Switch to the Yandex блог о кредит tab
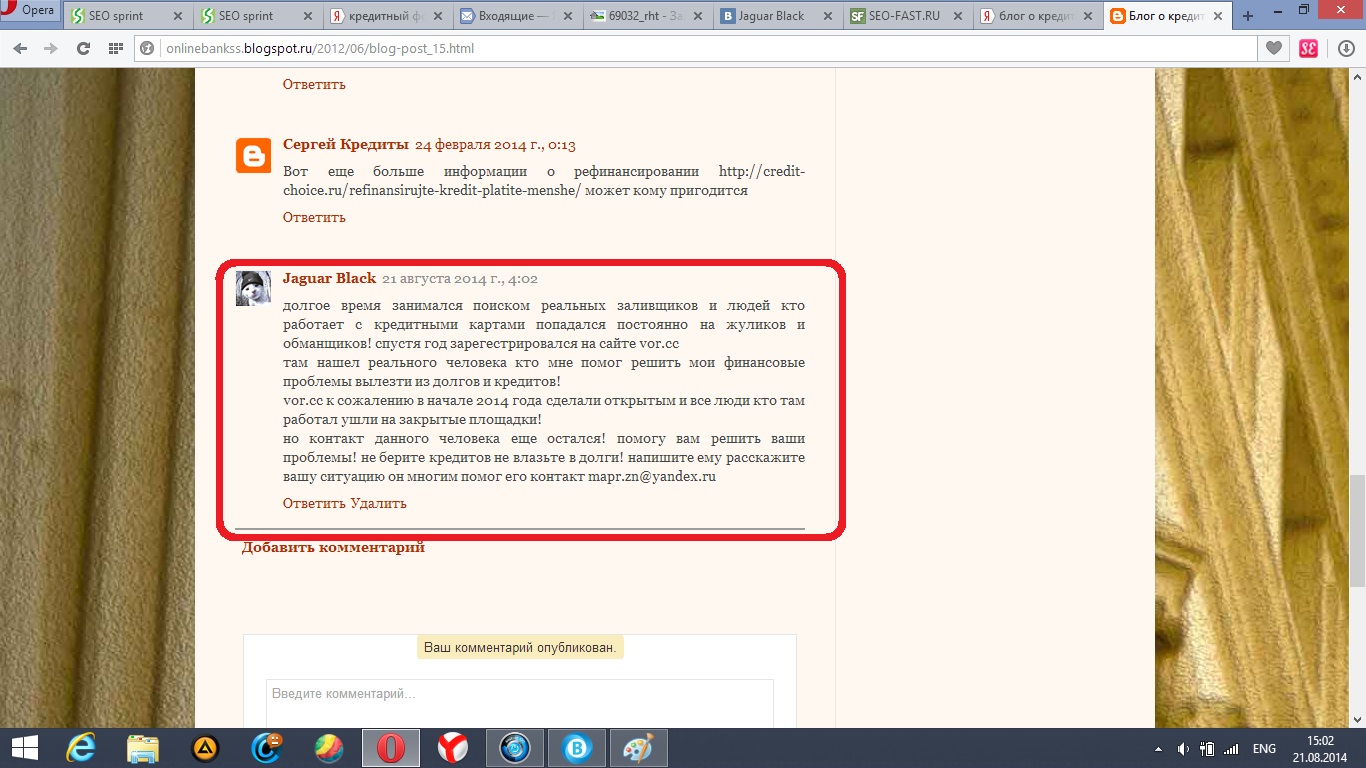This screenshot has height=768, width=1366. tap(1037, 16)
